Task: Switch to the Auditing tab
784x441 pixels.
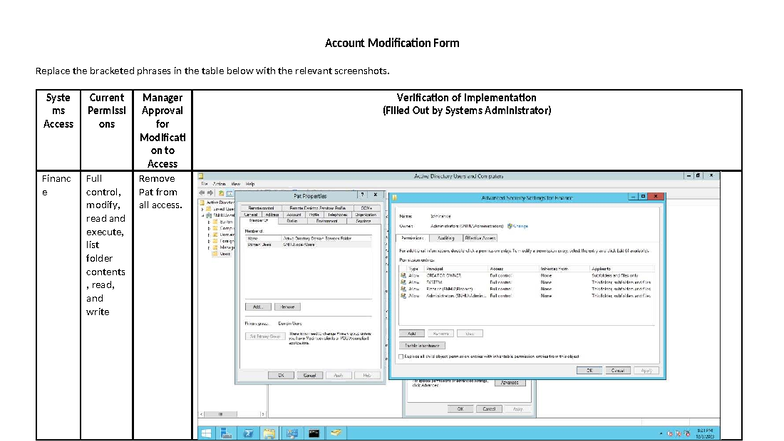Action: [x=447, y=238]
